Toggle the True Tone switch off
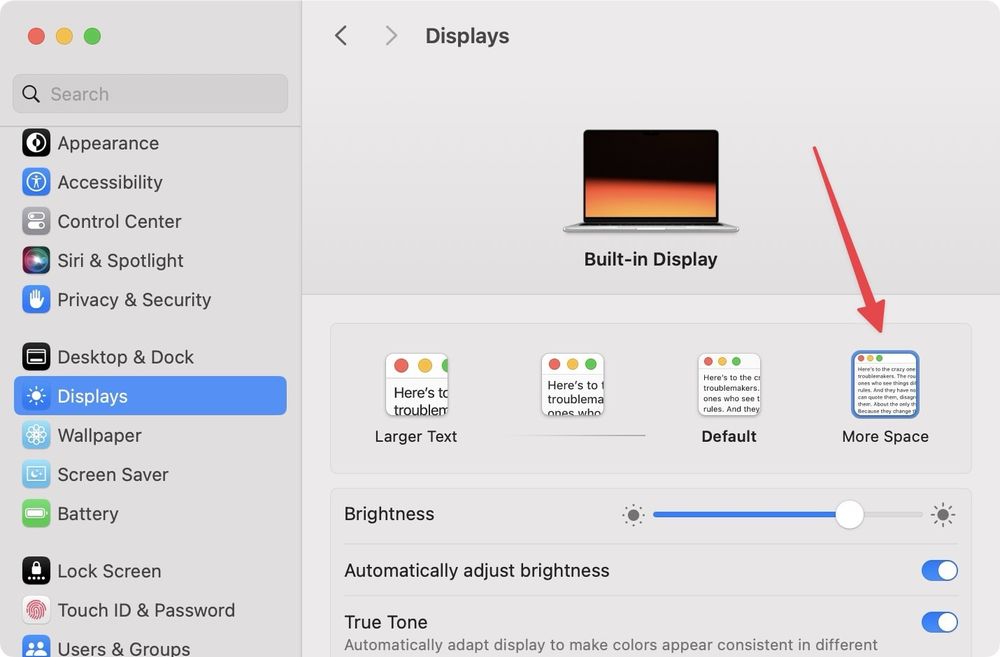Viewport: 1000px width, 657px height. pos(939,622)
